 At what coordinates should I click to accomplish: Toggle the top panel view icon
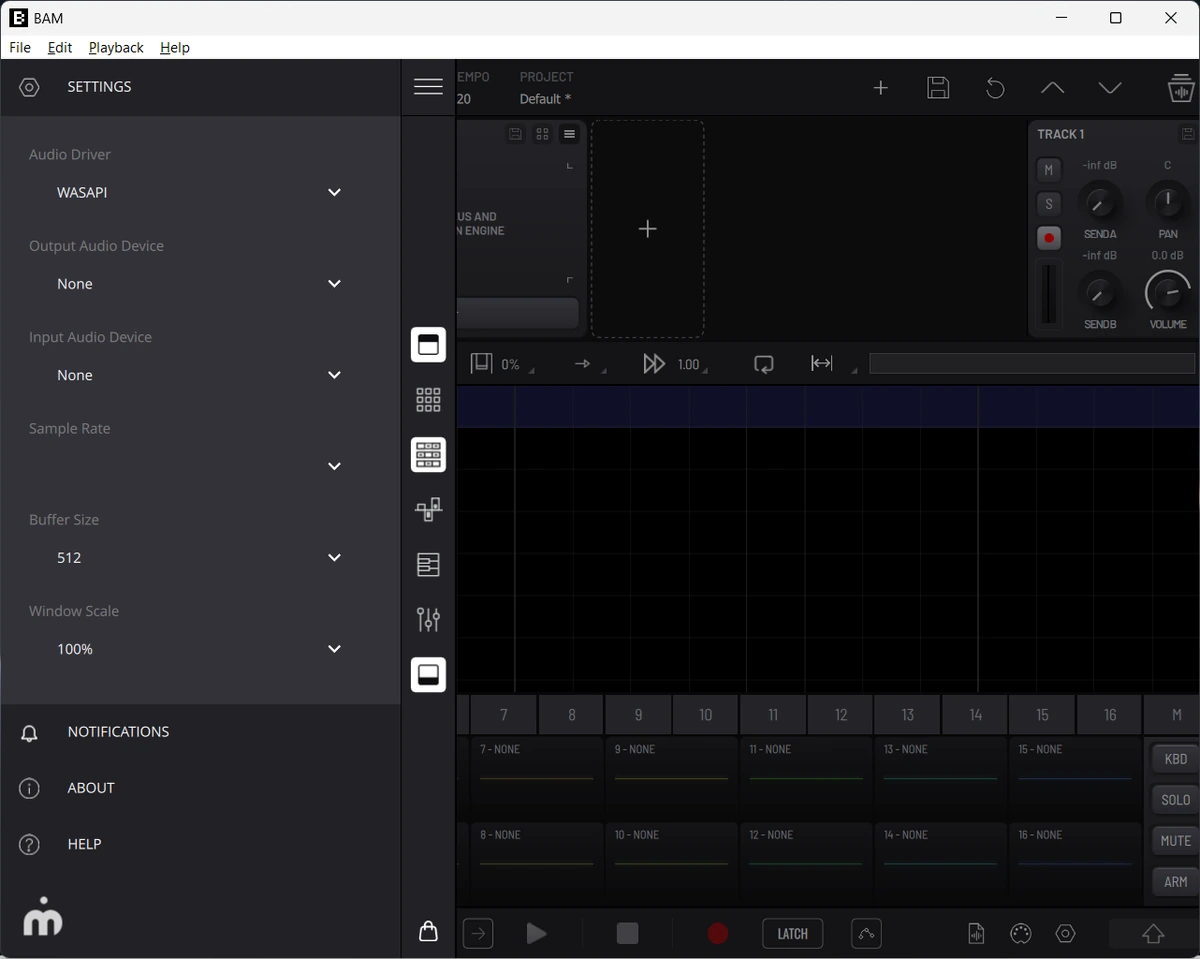point(428,345)
